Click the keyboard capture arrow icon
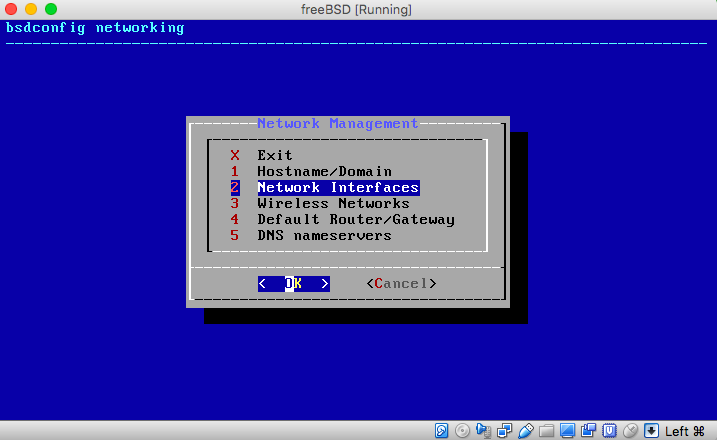This screenshot has height=440, width=717. tap(652, 430)
